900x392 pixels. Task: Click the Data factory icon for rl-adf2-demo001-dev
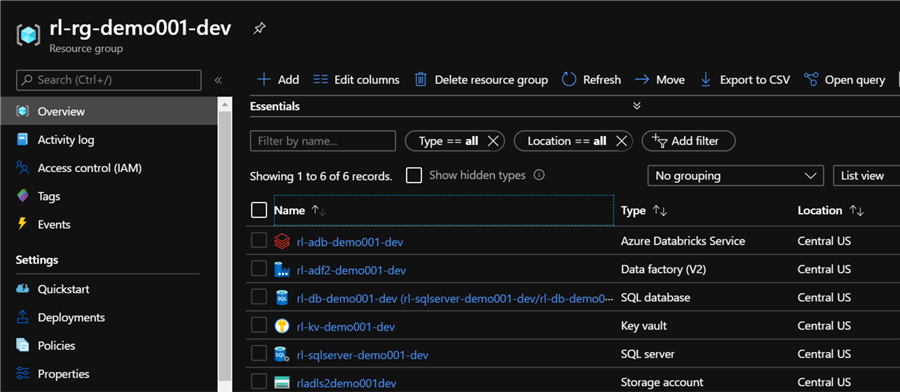coord(281,270)
